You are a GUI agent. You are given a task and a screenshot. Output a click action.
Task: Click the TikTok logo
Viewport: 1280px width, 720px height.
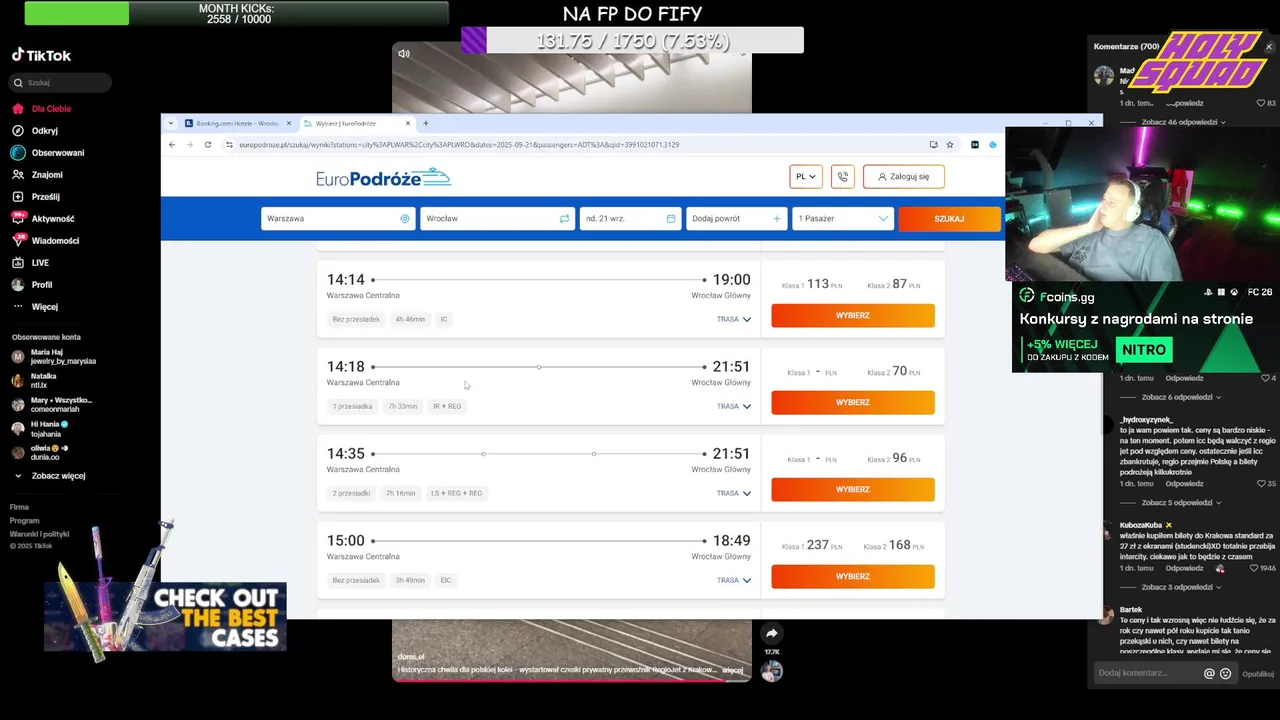(x=41, y=55)
